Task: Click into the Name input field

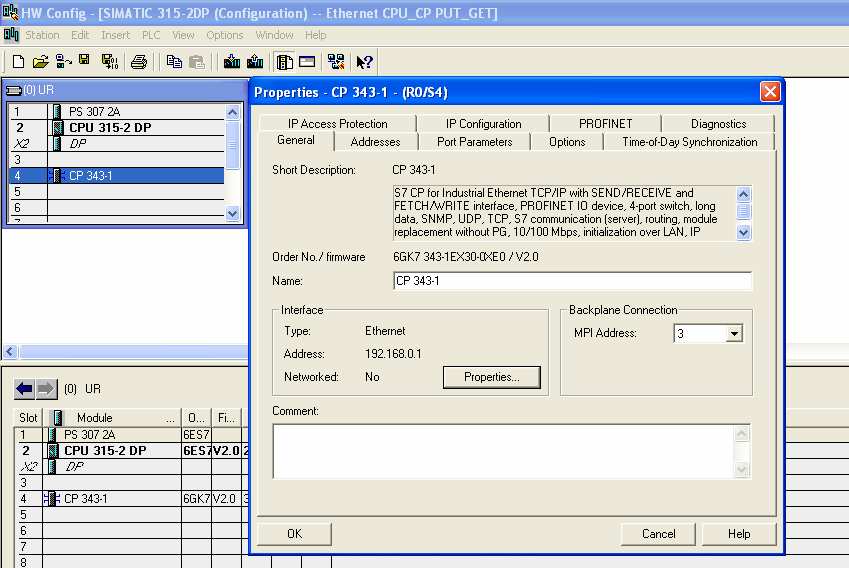Action: pyautogui.click(x=572, y=281)
